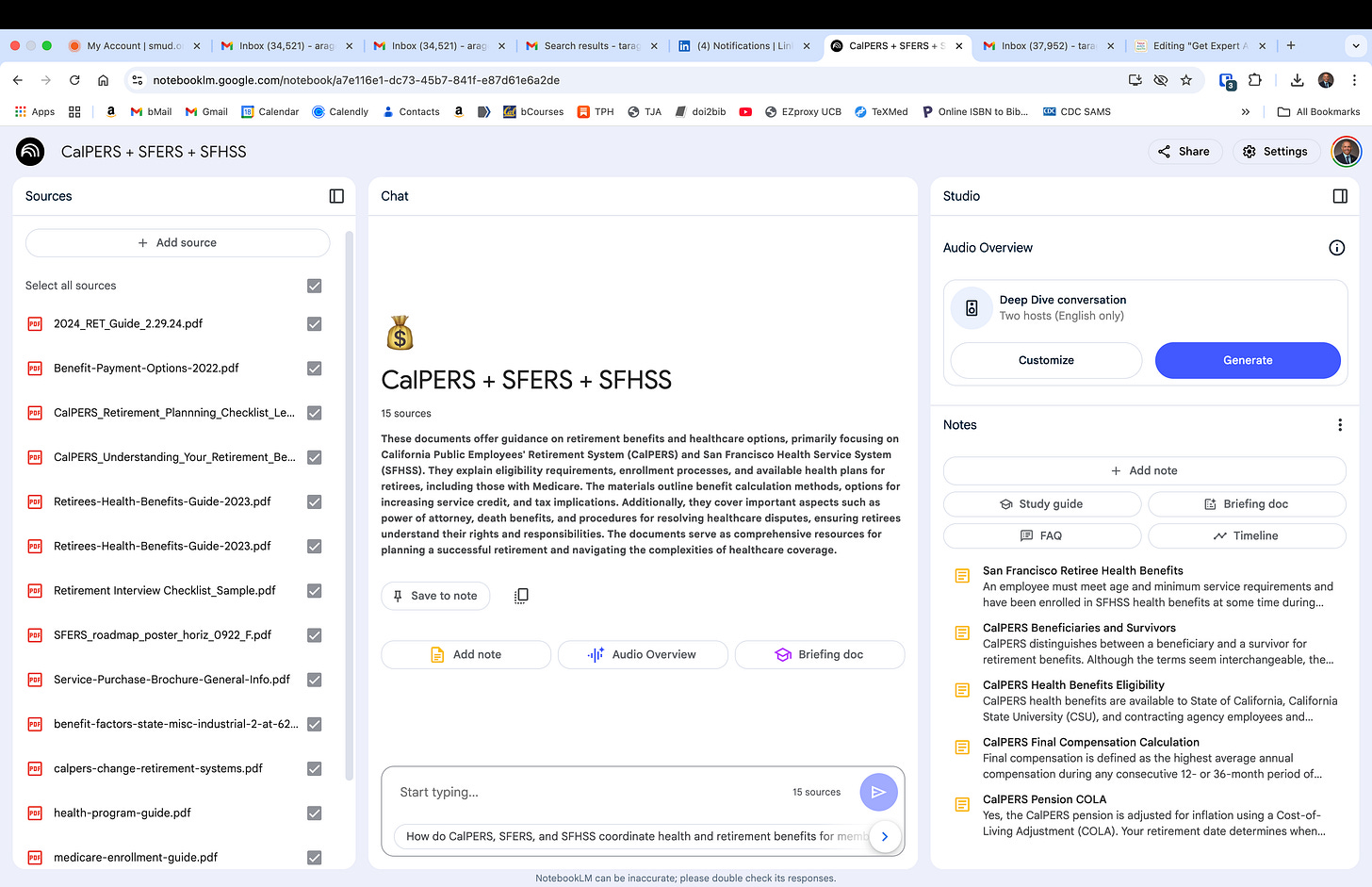
Task: Open the bCourses bookmark
Action: point(533,111)
